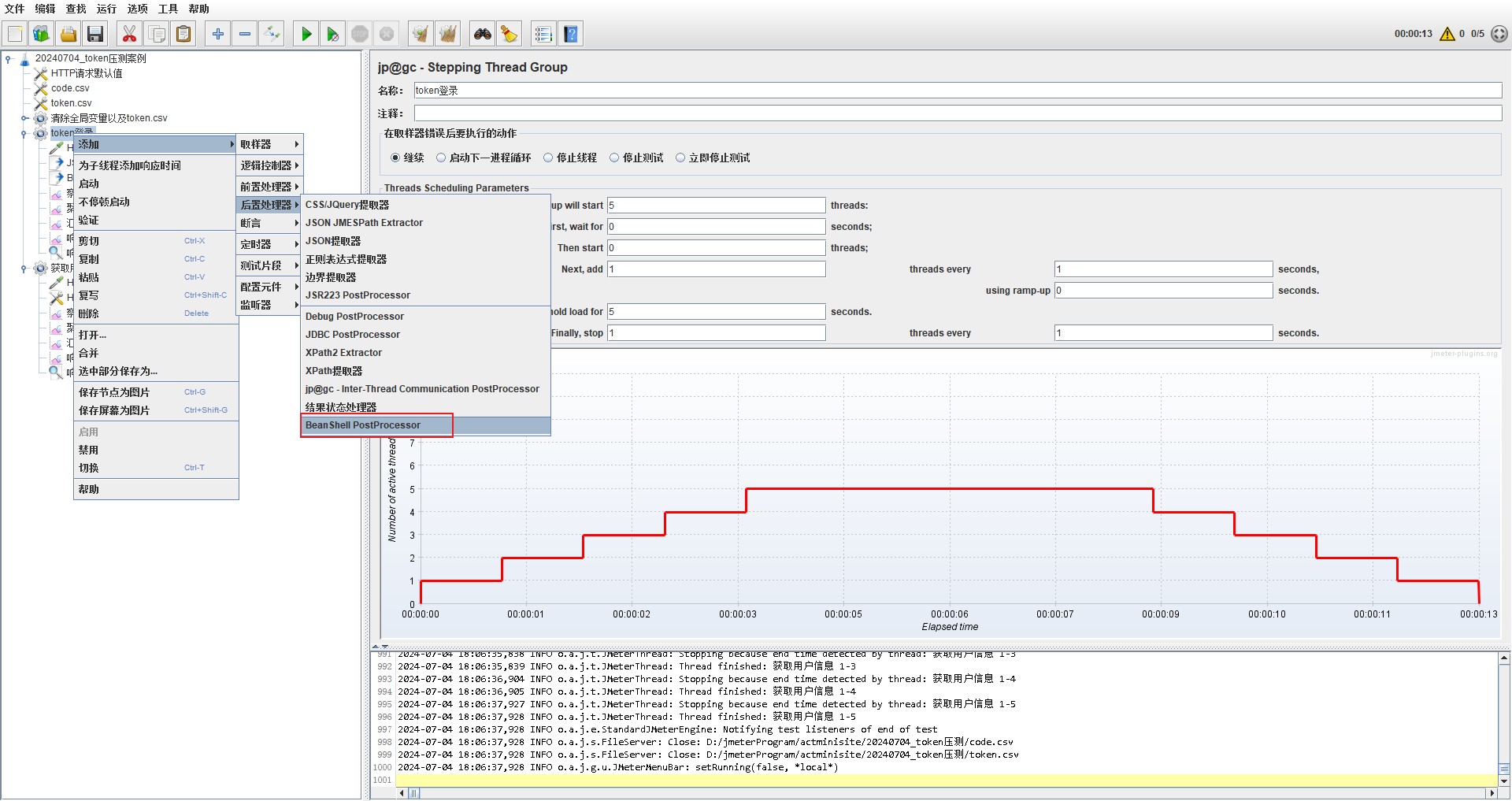Click the yellow warning triangle log icon
This screenshot has width=1512, height=801.
[x=1447, y=34]
